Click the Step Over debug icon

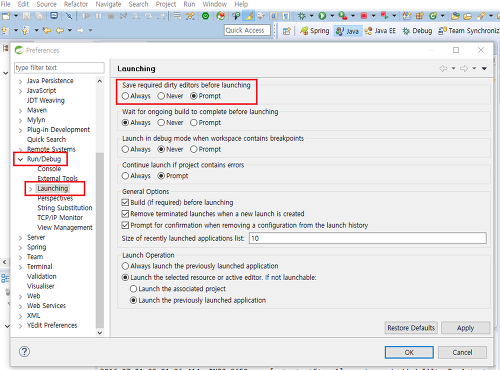(x=148, y=16)
